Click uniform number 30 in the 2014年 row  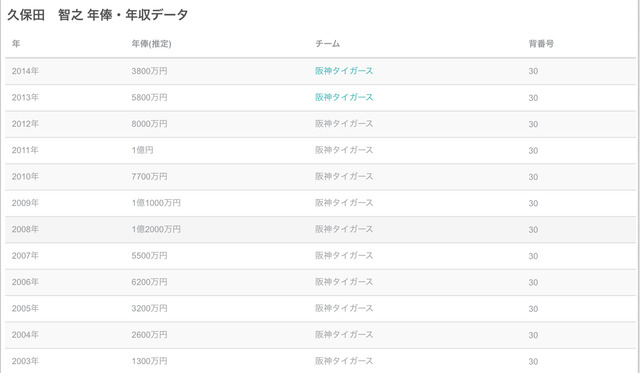coord(533,71)
